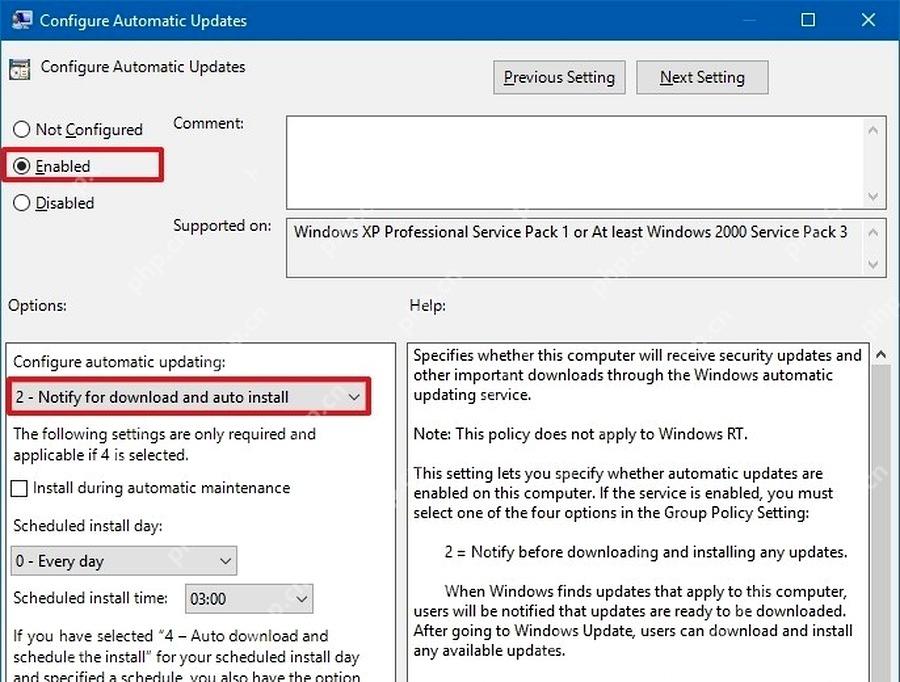This screenshot has height=682, width=900.
Task: Click the Comment box scroll up arrow
Action: pos(873,130)
